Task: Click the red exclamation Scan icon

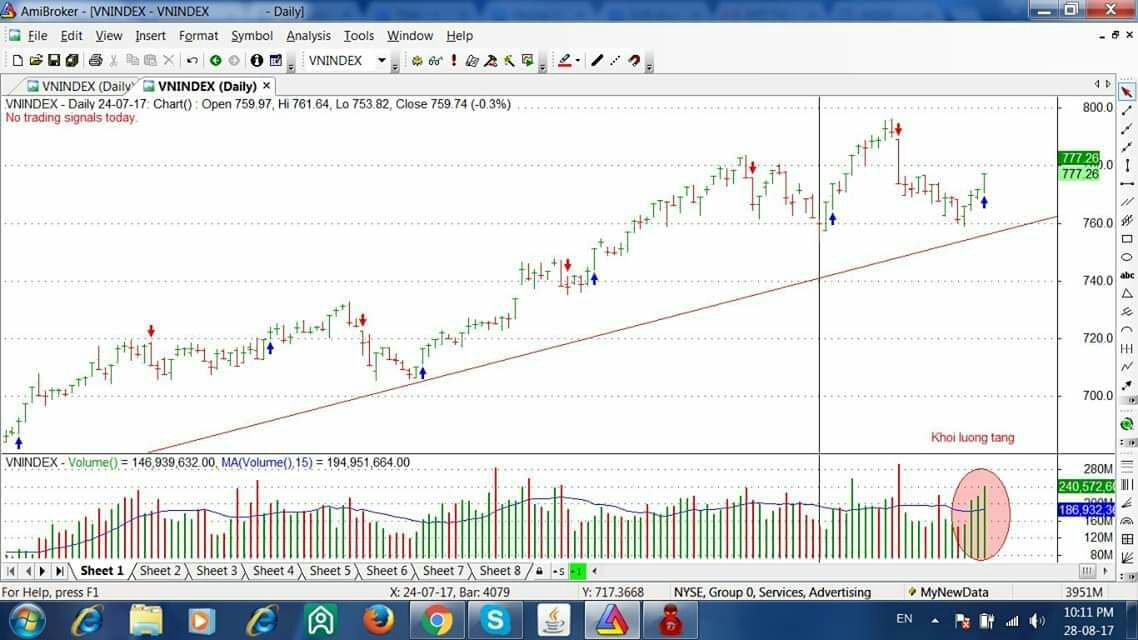Action: (x=454, y=61)
